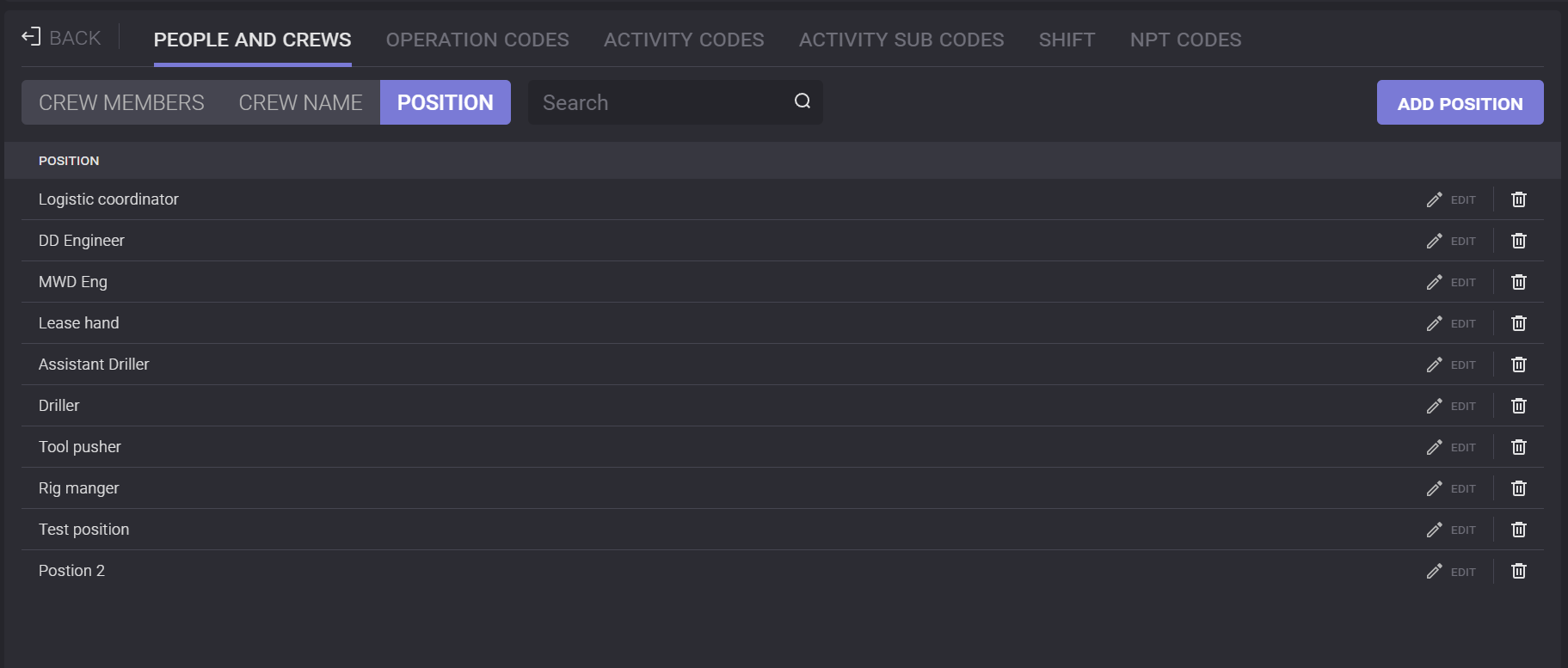Click trash icon for DD Engineer
The height and width of the screenshot is (668, 1568).
tap(1518, 241)
